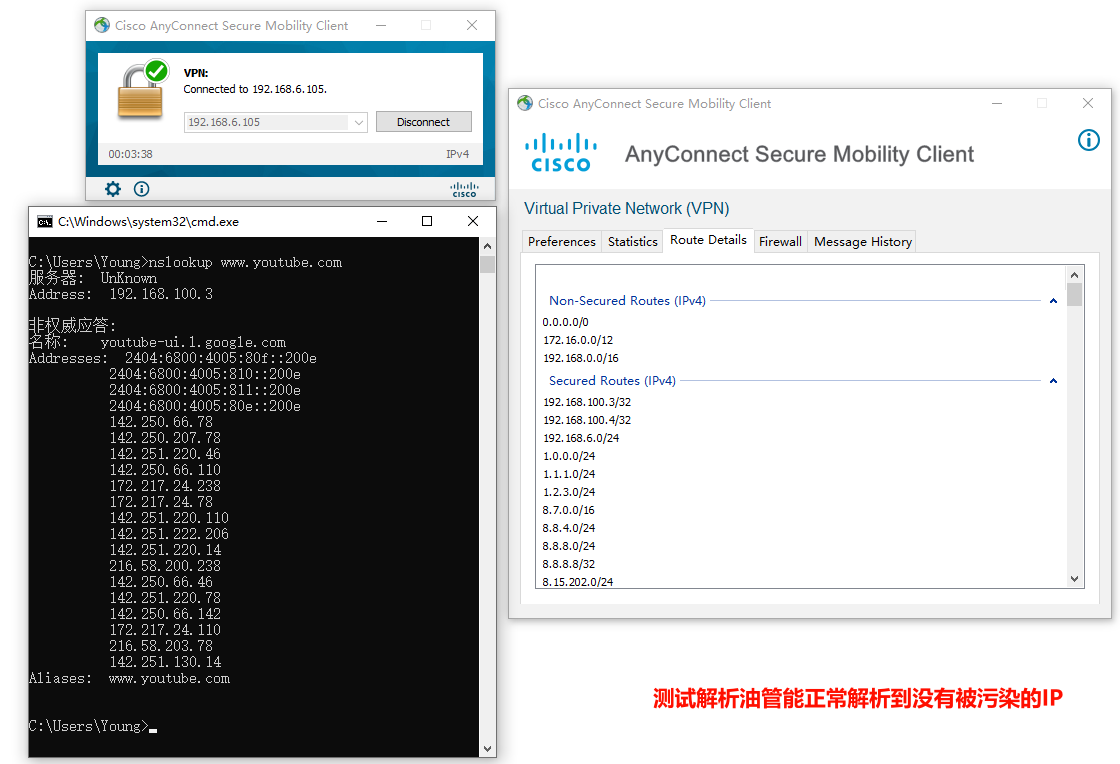Select secured route 8.8.8.0/24

point(569,546)
